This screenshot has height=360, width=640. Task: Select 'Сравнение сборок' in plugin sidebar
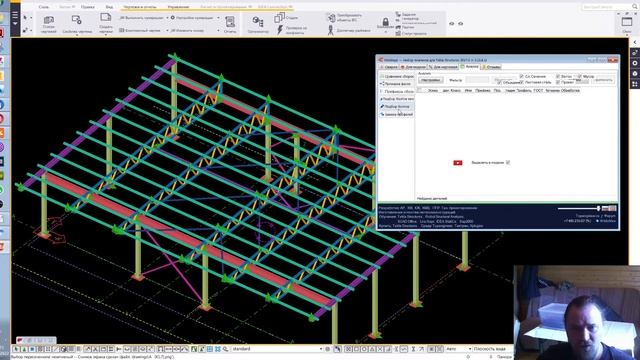tap(397, 76)
